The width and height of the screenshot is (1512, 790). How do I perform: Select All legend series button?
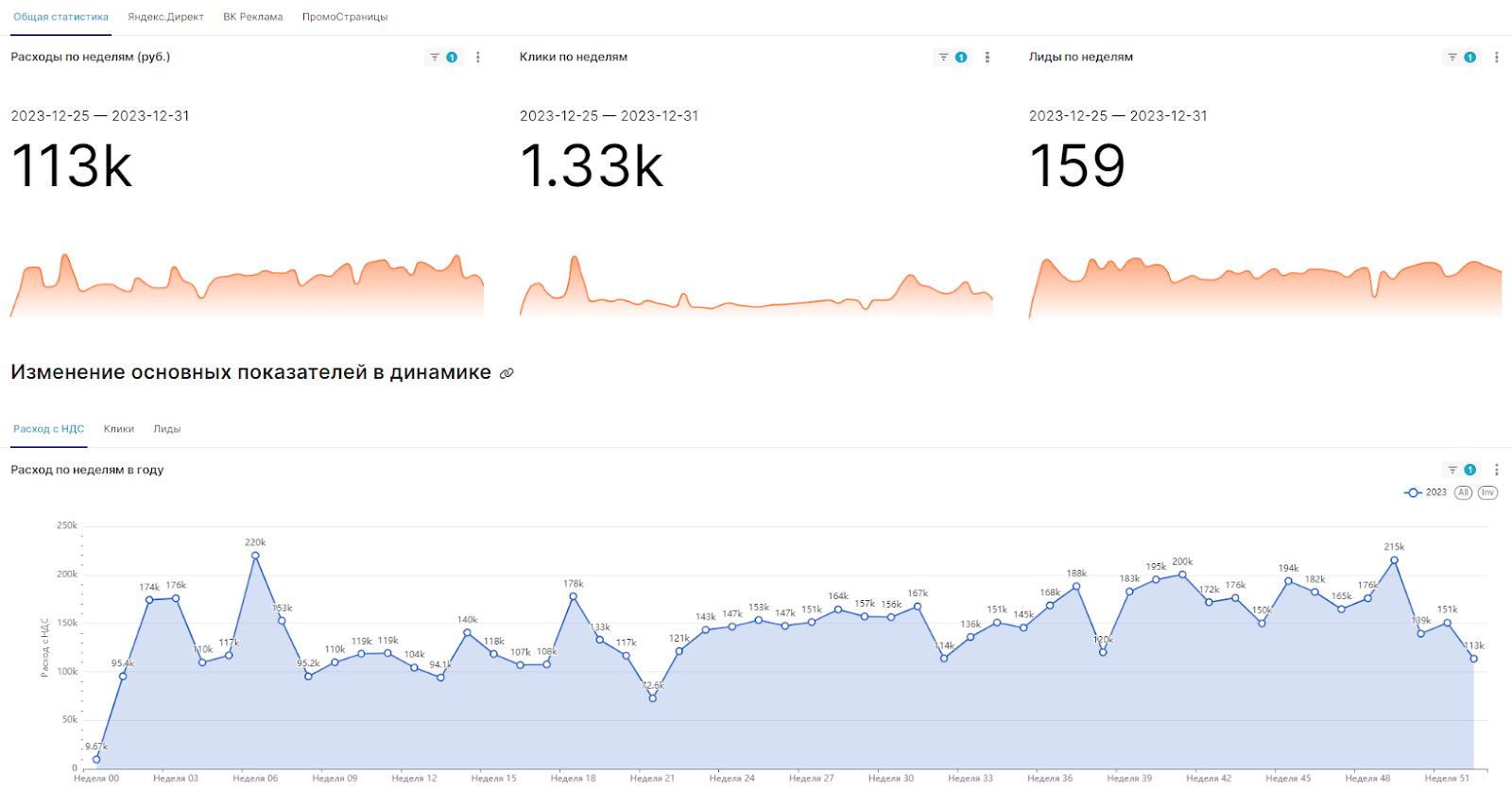(1463, 492)
